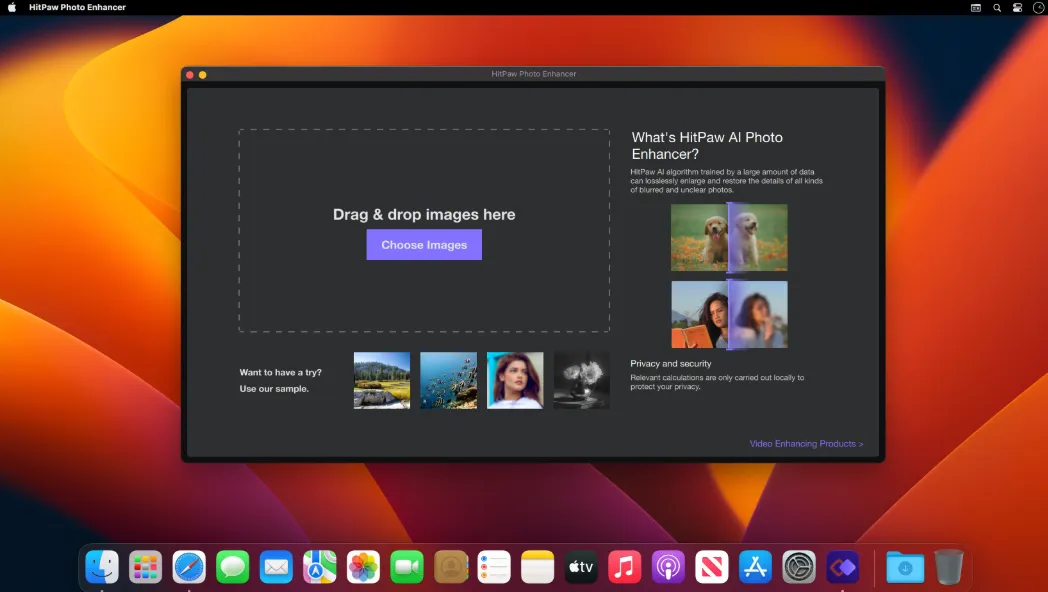Open Photos from the Dock
This screenshot has width=1048, height=592.
coord(364,567)
